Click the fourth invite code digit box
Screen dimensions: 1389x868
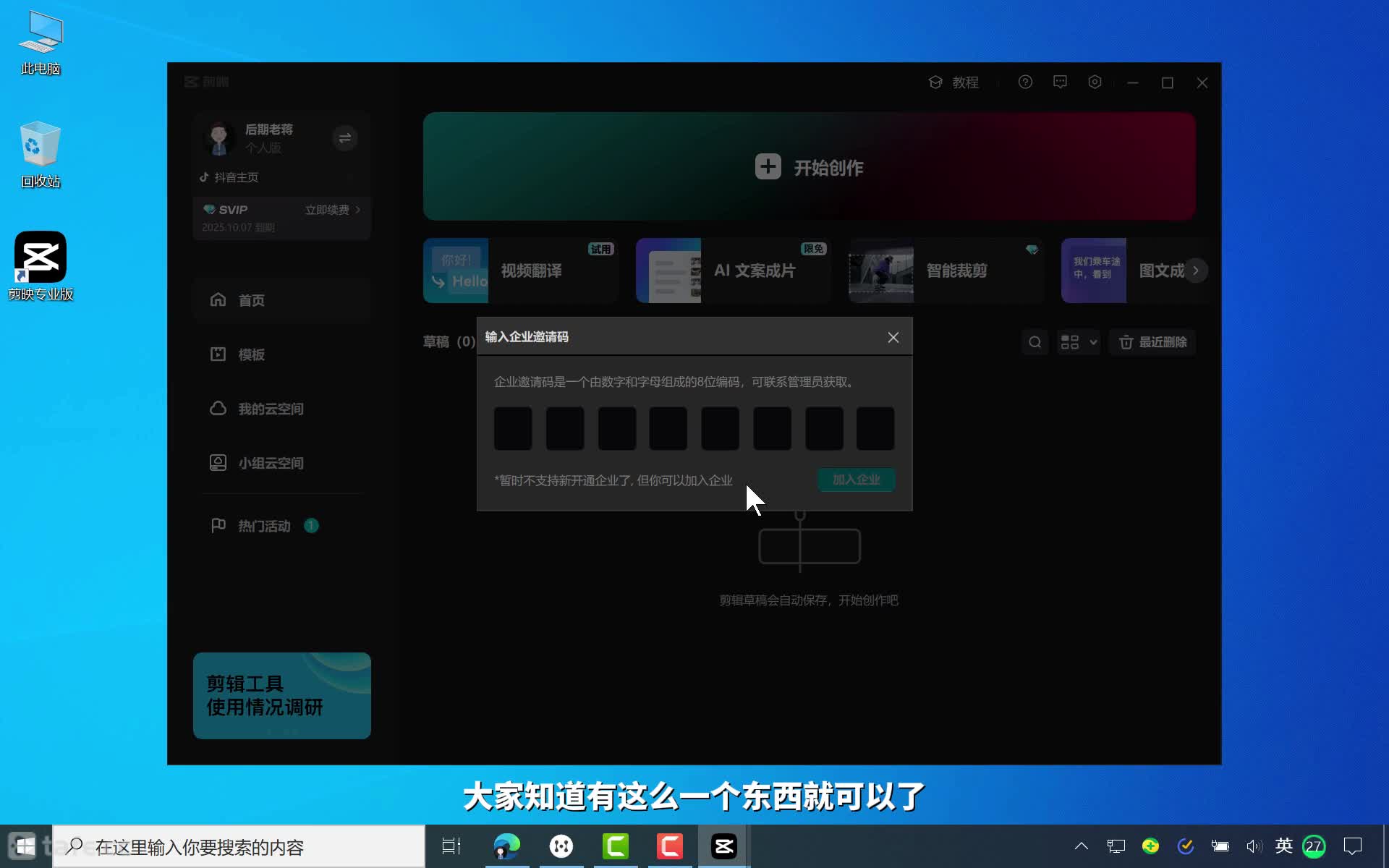tap(668, 428)
